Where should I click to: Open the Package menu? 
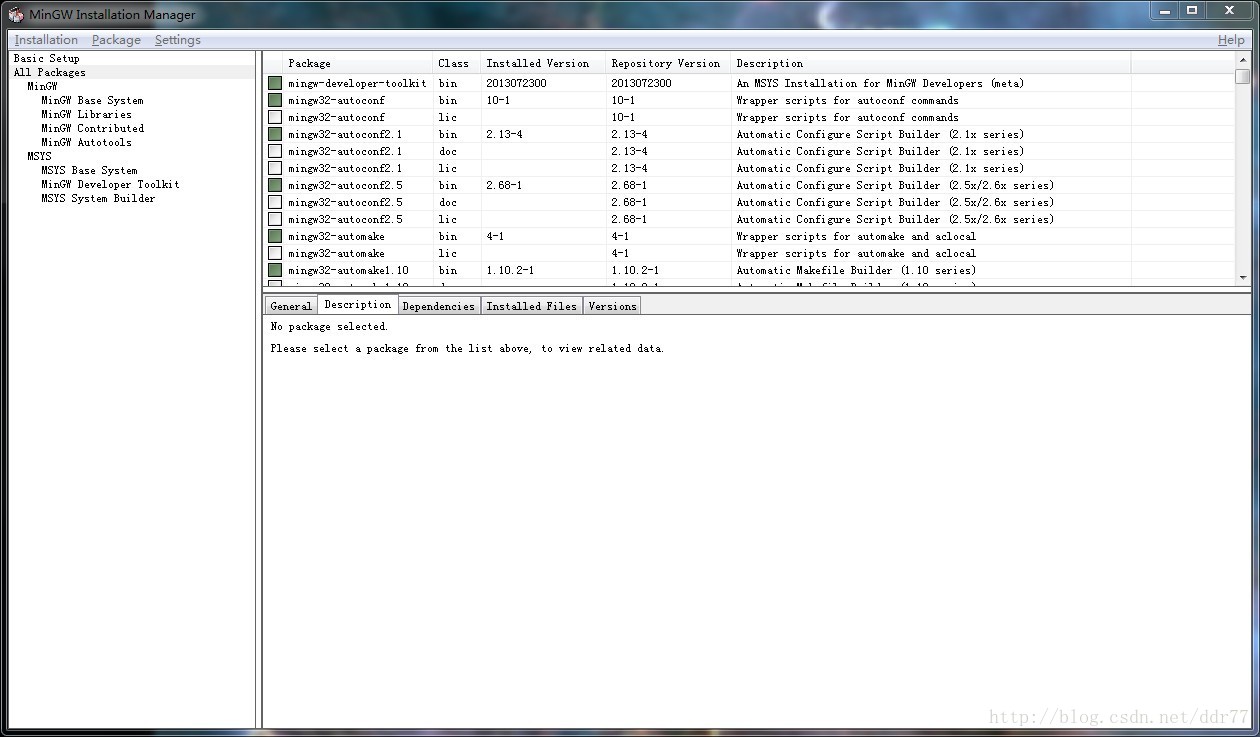[x=116, y=40]
